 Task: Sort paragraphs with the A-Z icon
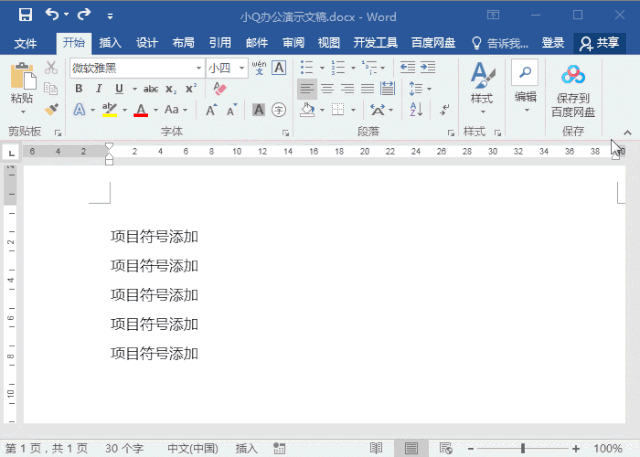pos(416,109)
